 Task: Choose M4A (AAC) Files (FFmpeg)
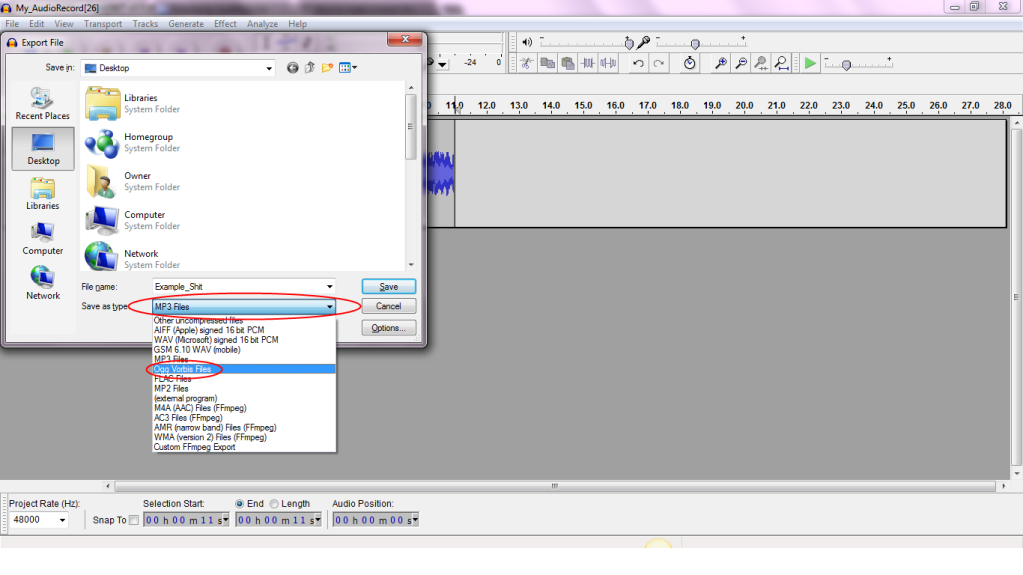coord(244,409)
